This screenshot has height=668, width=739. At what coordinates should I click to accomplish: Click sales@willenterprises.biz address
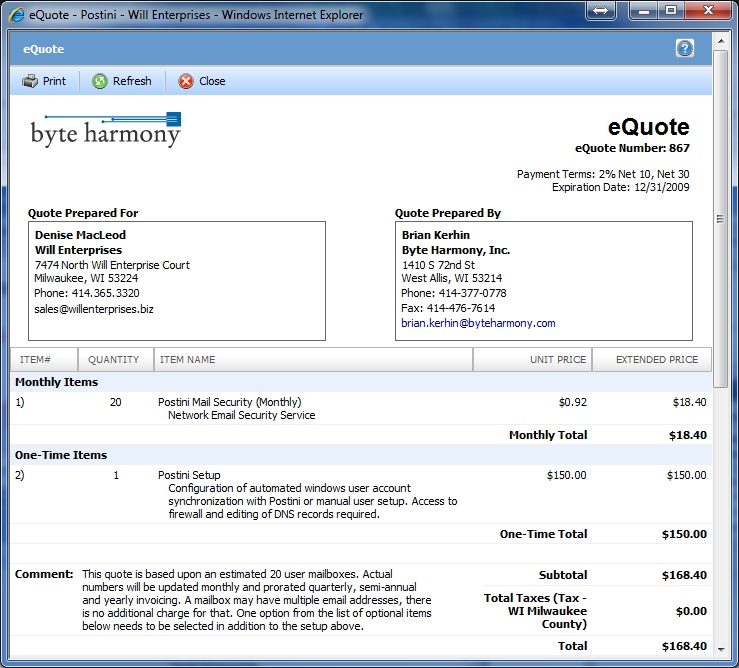pyautogui.click(x=94, y=309)
